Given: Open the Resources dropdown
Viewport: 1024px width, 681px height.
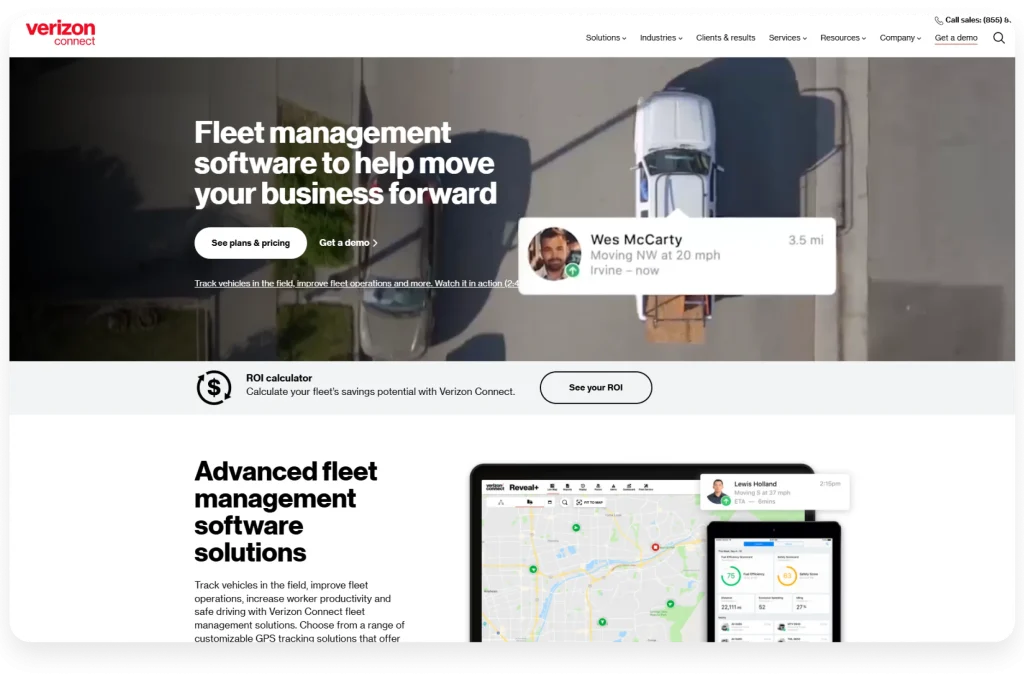Looking at the screenshot, I should (843, 38).
